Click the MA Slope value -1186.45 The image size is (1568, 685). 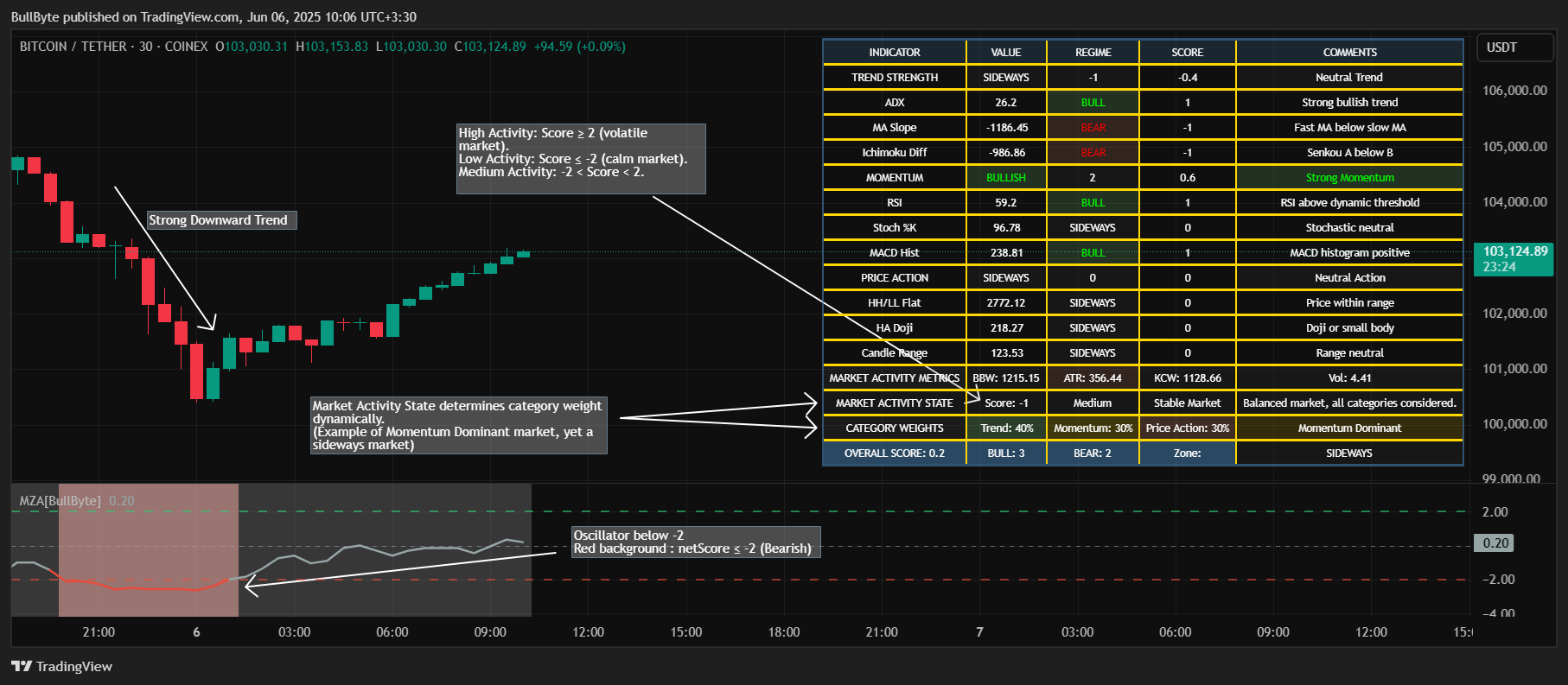pyautogui.click(x=1006, y=127)
